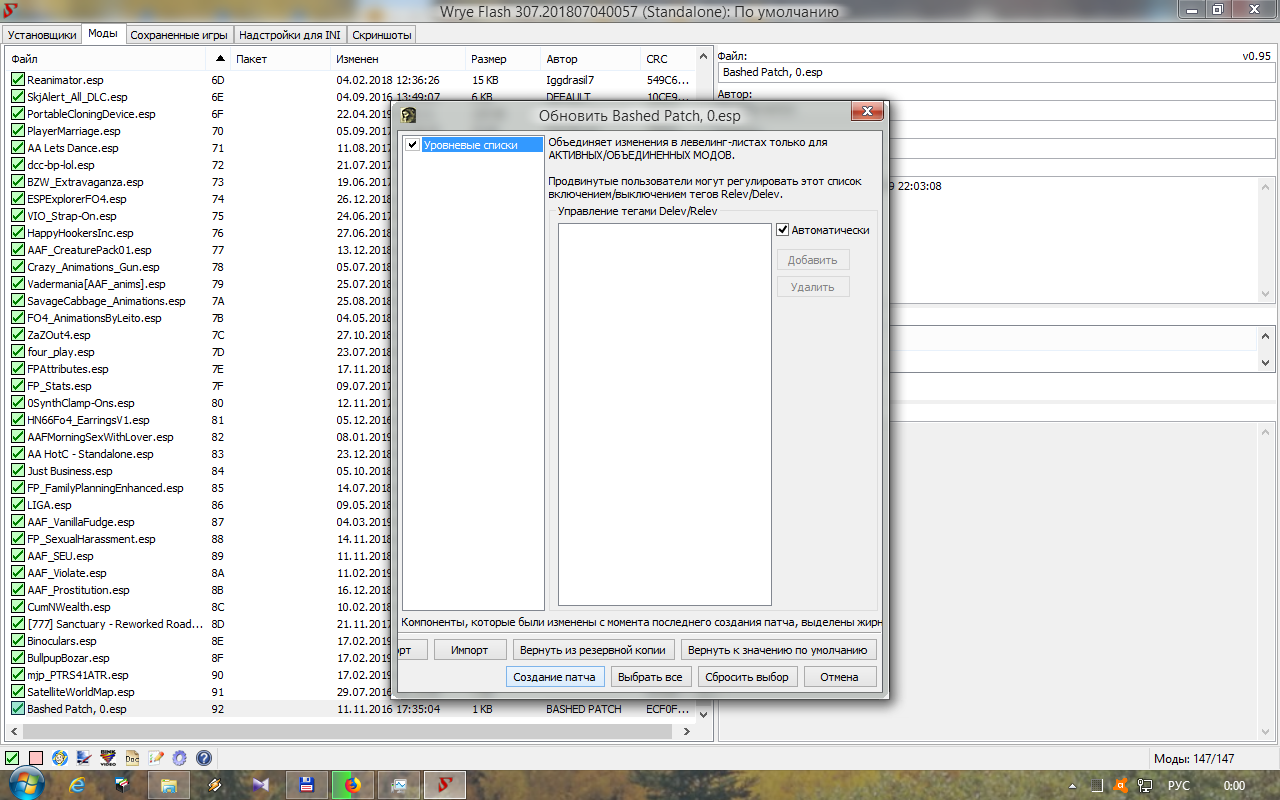This screenshot has height=800, width=1280.
Task: Show hidden tray icons arrow
Action: [x=1073, y=786]
